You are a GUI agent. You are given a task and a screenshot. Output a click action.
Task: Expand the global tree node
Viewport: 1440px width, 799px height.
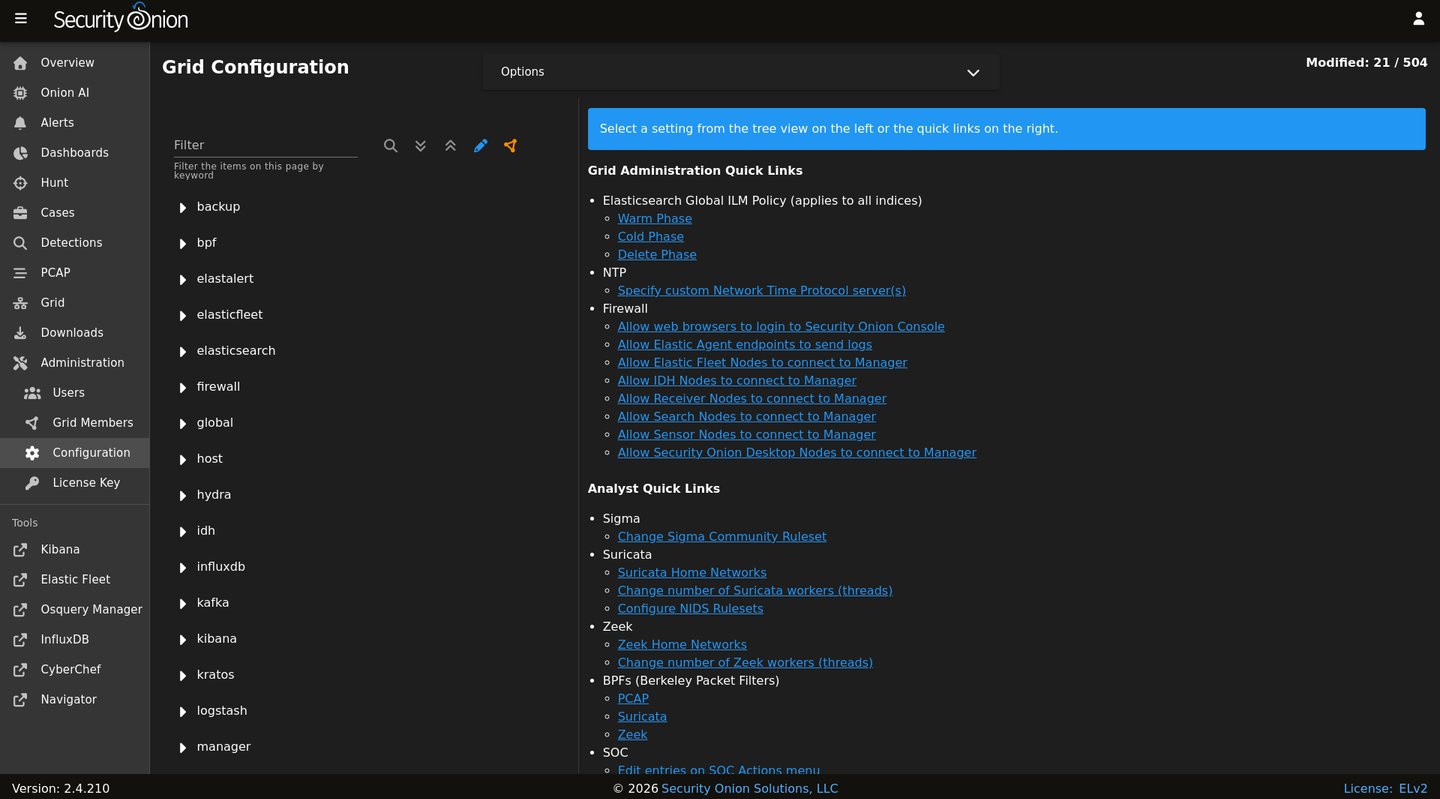183,424
